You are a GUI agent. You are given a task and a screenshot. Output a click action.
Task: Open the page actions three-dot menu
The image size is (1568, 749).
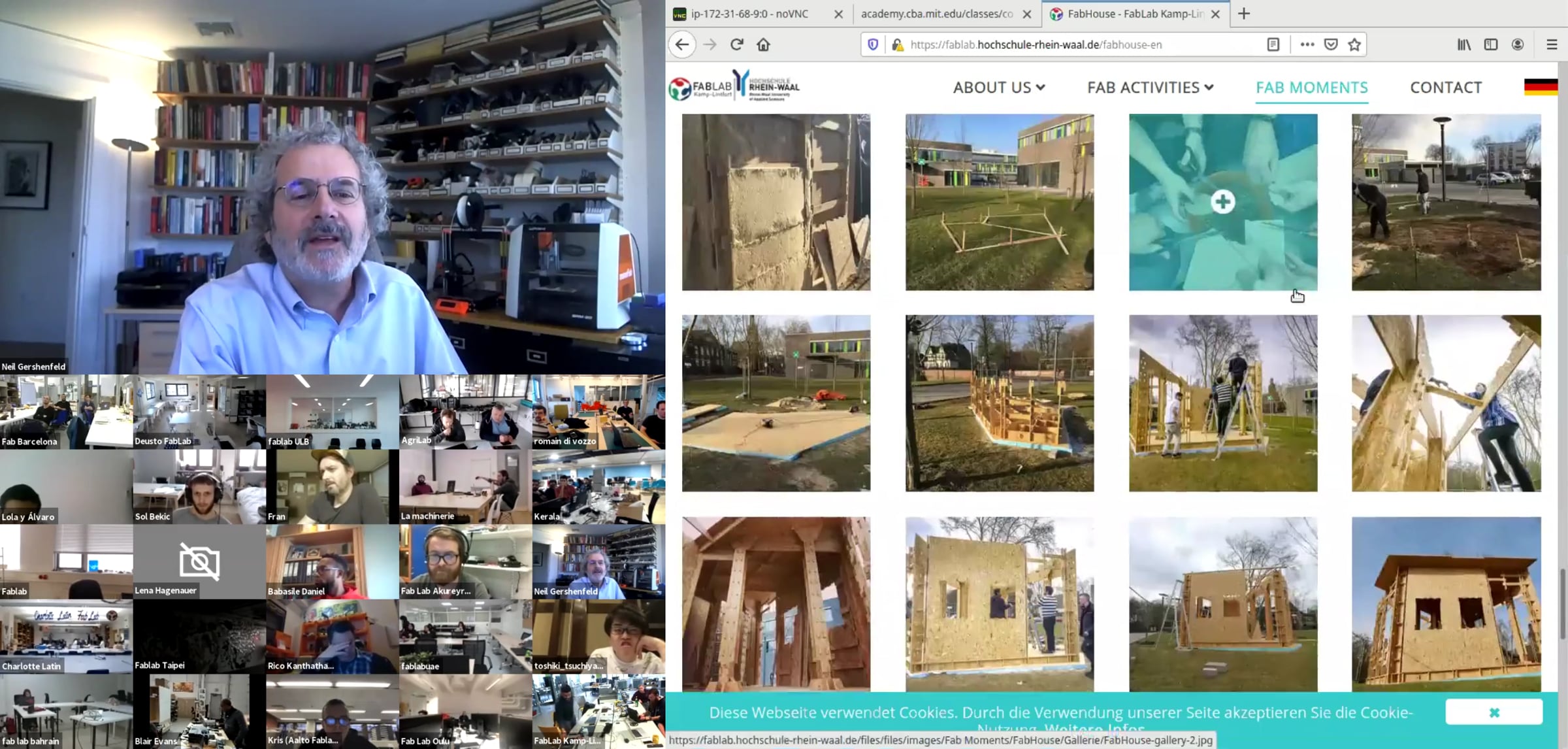(1307, 44)
